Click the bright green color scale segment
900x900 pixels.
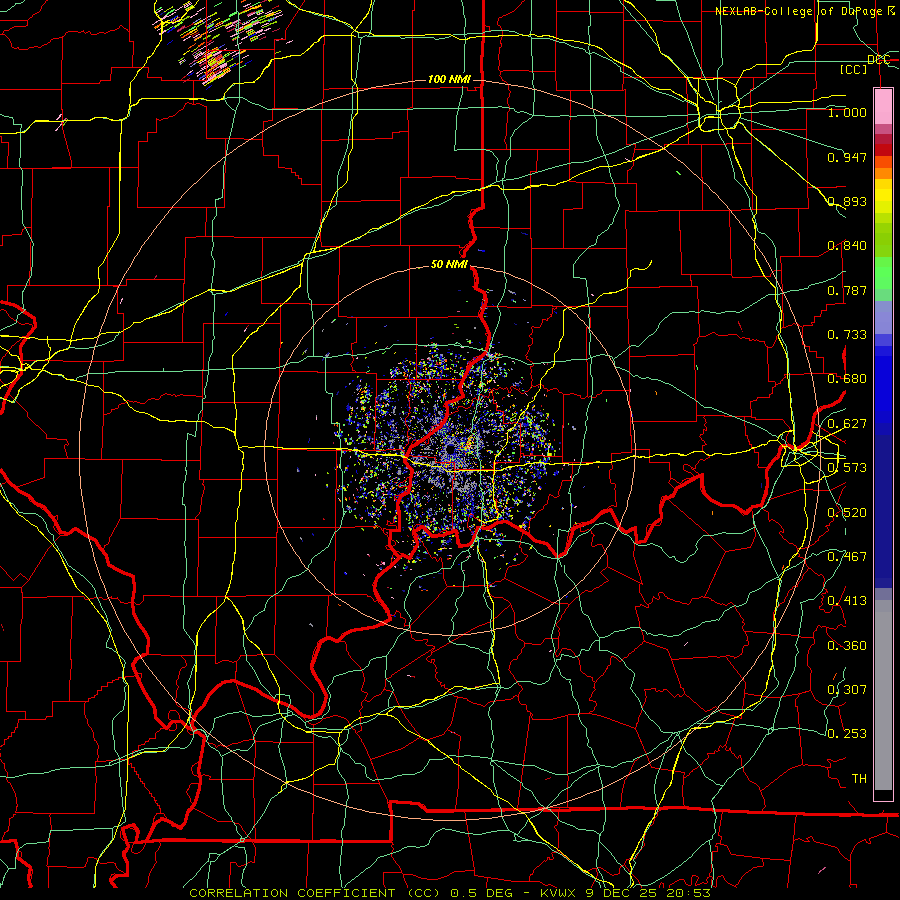point(883,272)
